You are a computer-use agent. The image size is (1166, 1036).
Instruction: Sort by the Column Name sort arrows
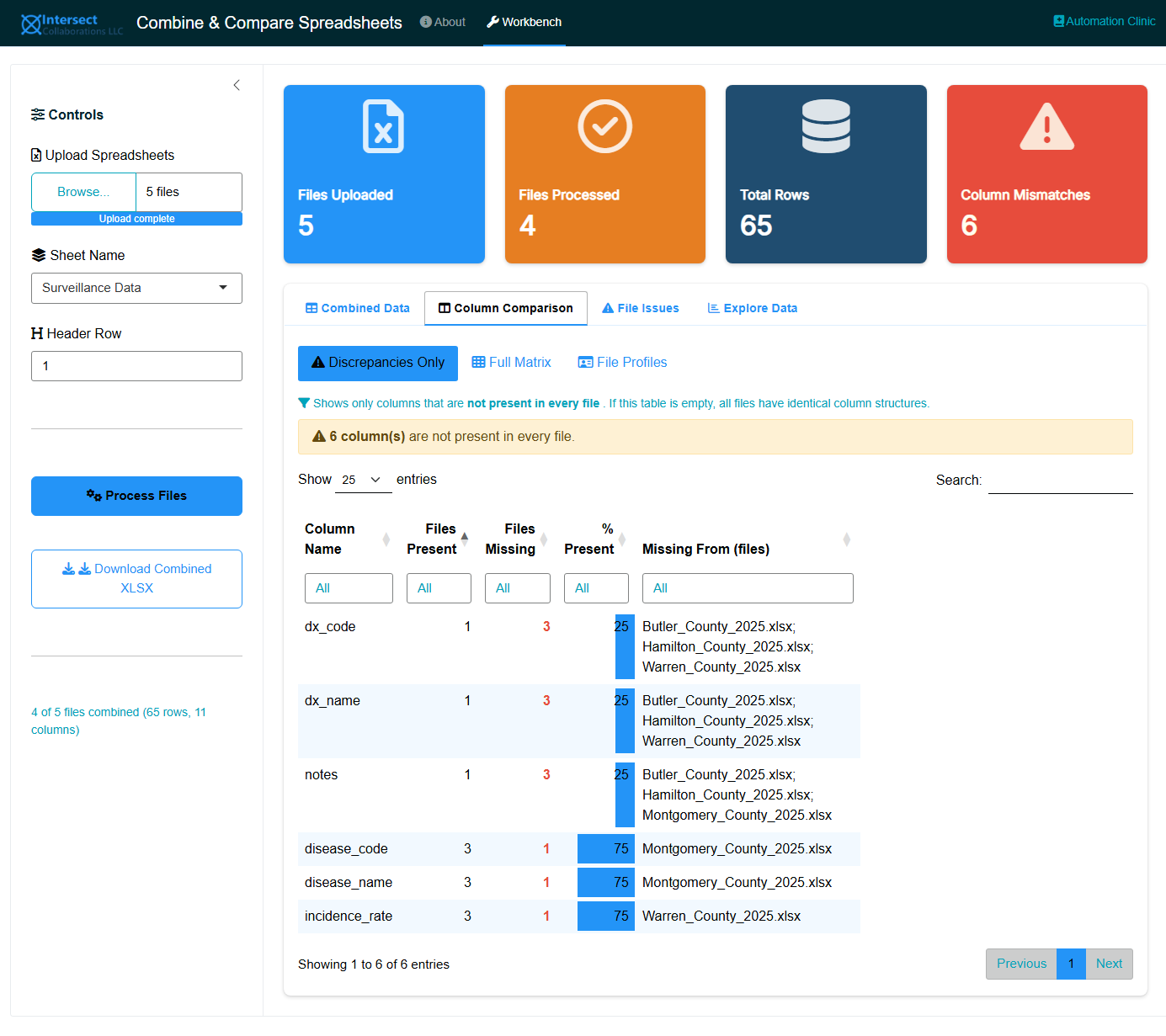[x=386, y=539]
